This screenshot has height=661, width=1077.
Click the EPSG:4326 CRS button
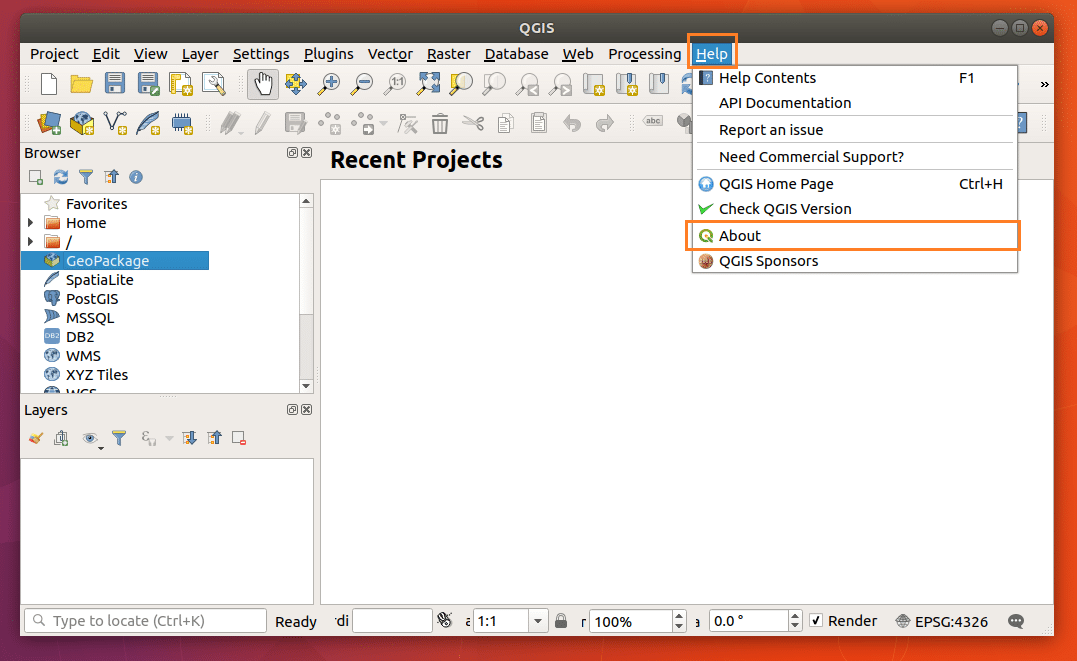pyautogui.click(x=942, y=621)
